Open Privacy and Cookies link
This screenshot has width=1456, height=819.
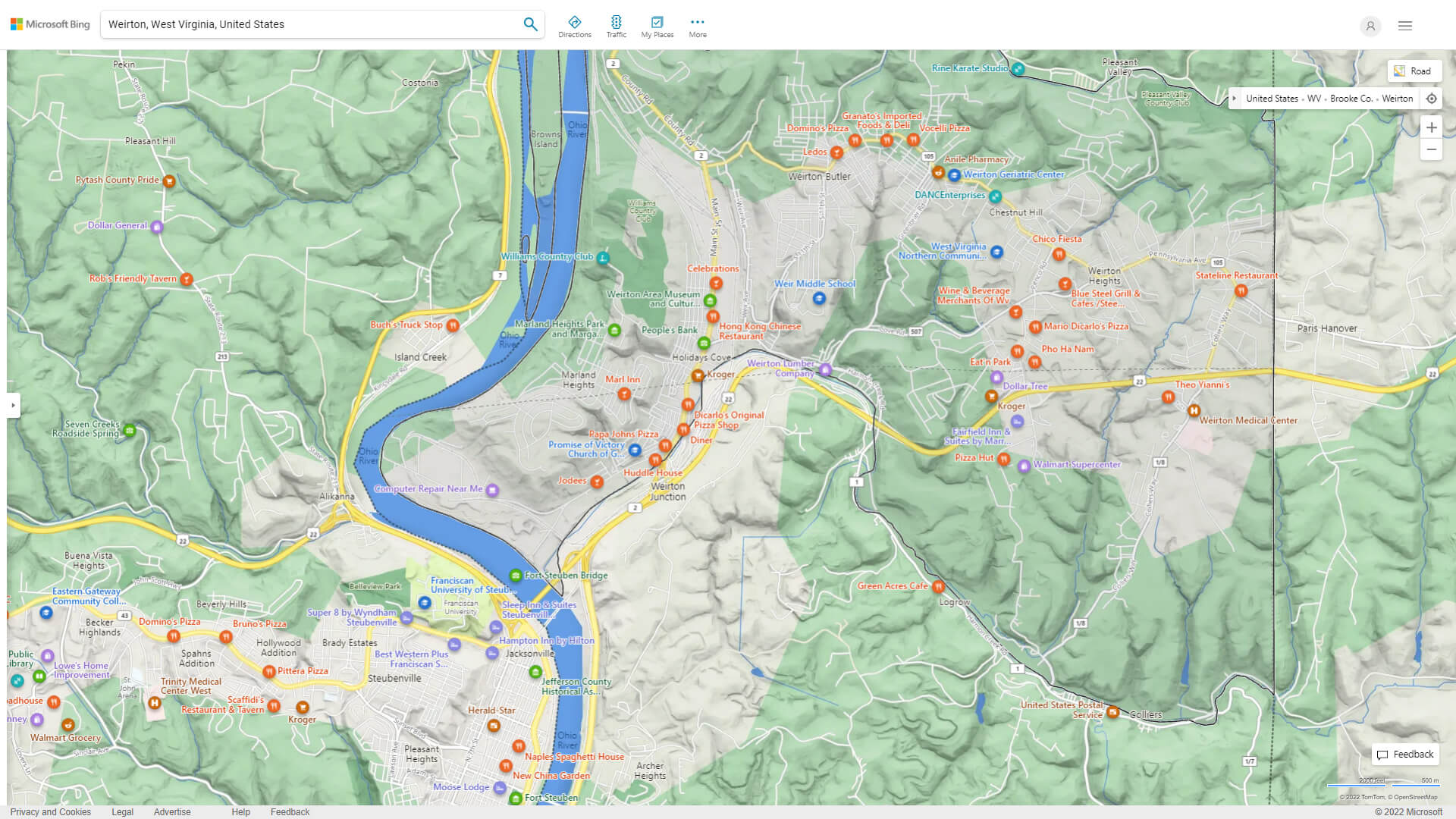tap(50, 811)
